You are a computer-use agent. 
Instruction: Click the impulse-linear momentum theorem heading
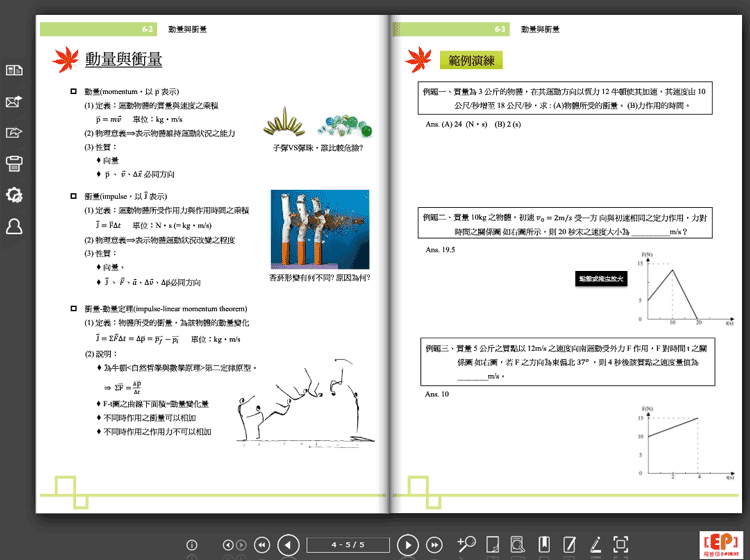click(165, 309)
